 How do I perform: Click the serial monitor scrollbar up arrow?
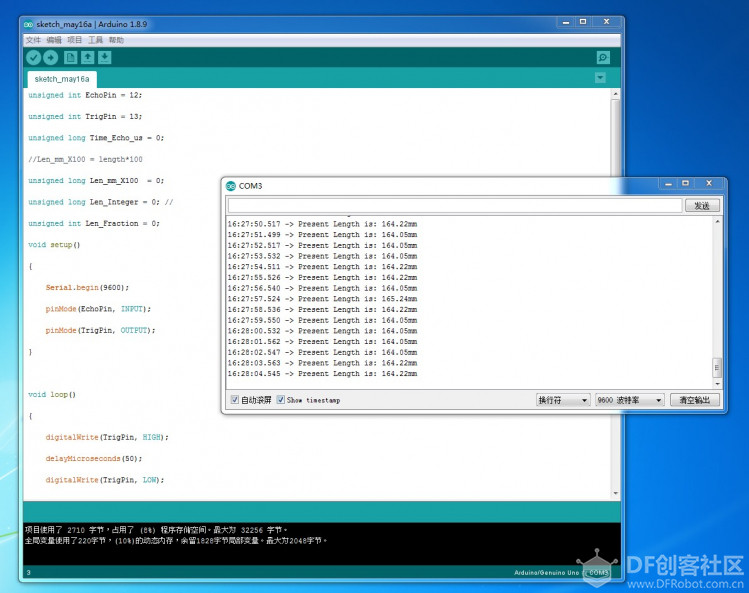tap(717, 221)
